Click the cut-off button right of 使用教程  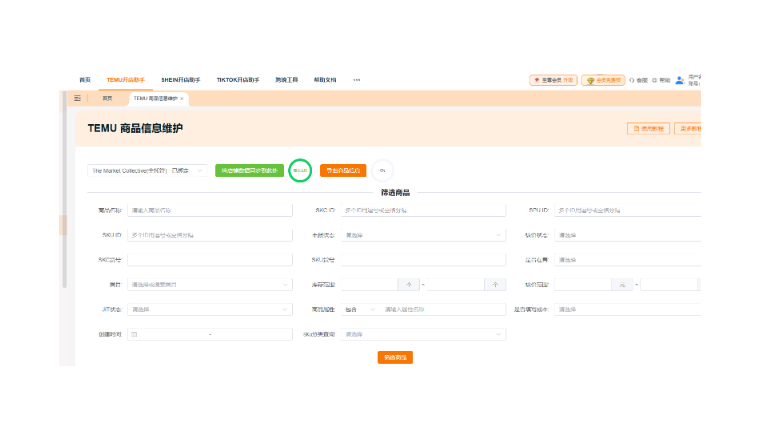(687, 128)
